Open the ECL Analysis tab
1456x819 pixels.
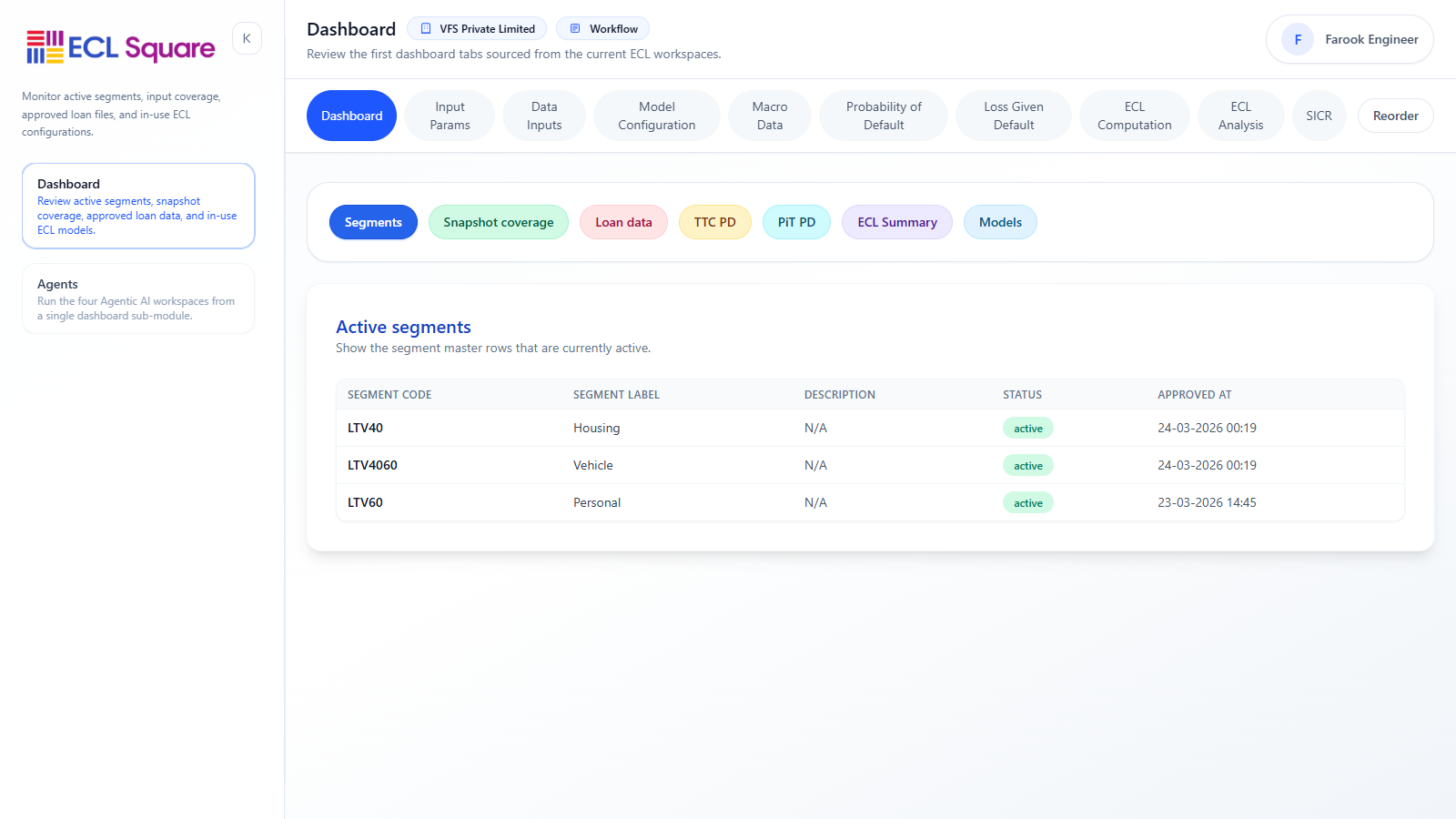tap(1241, 116)
